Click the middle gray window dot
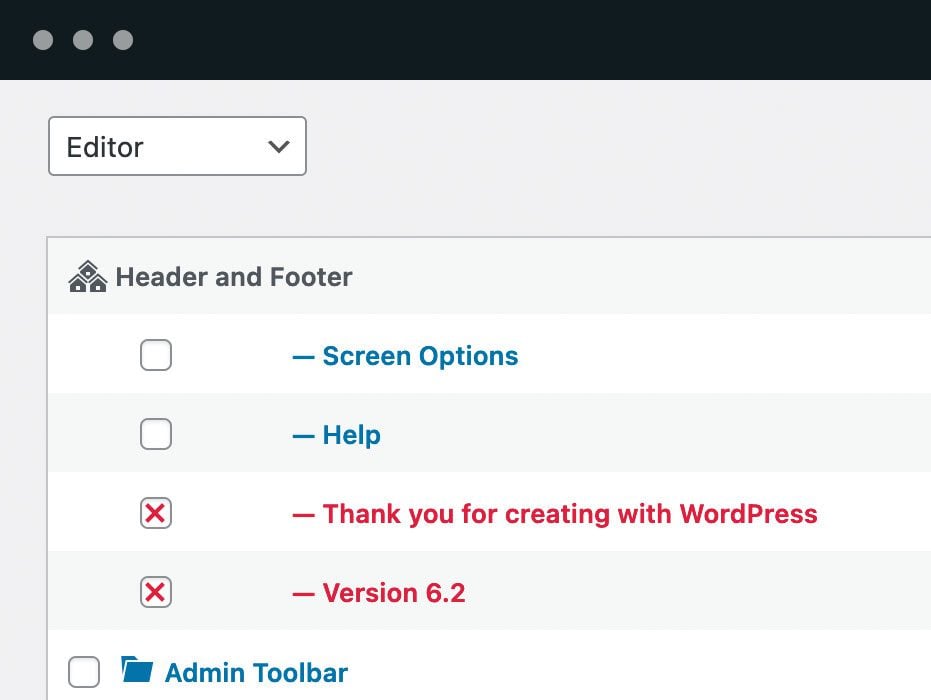 tap(83, 40)
